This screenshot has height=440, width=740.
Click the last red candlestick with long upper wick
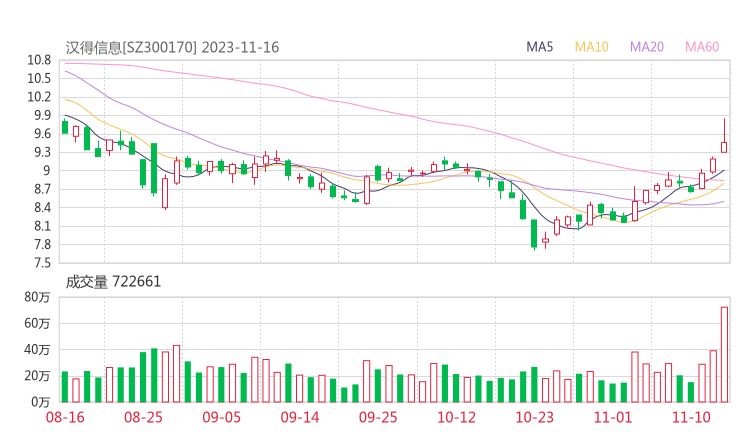[x=724, y=135]
